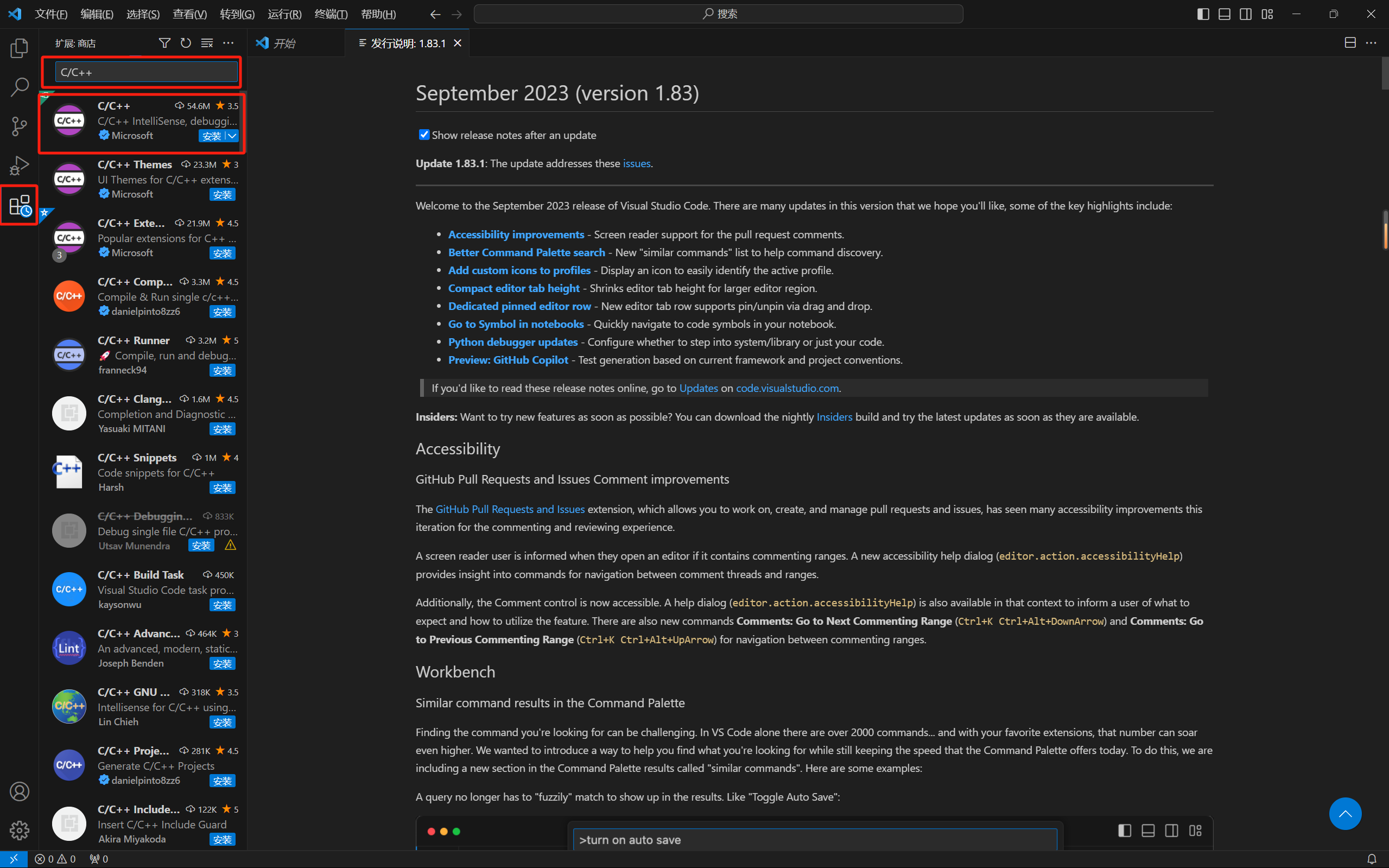
Task: Toggle the primary side bar layout button
Action: pos(1203,14)
